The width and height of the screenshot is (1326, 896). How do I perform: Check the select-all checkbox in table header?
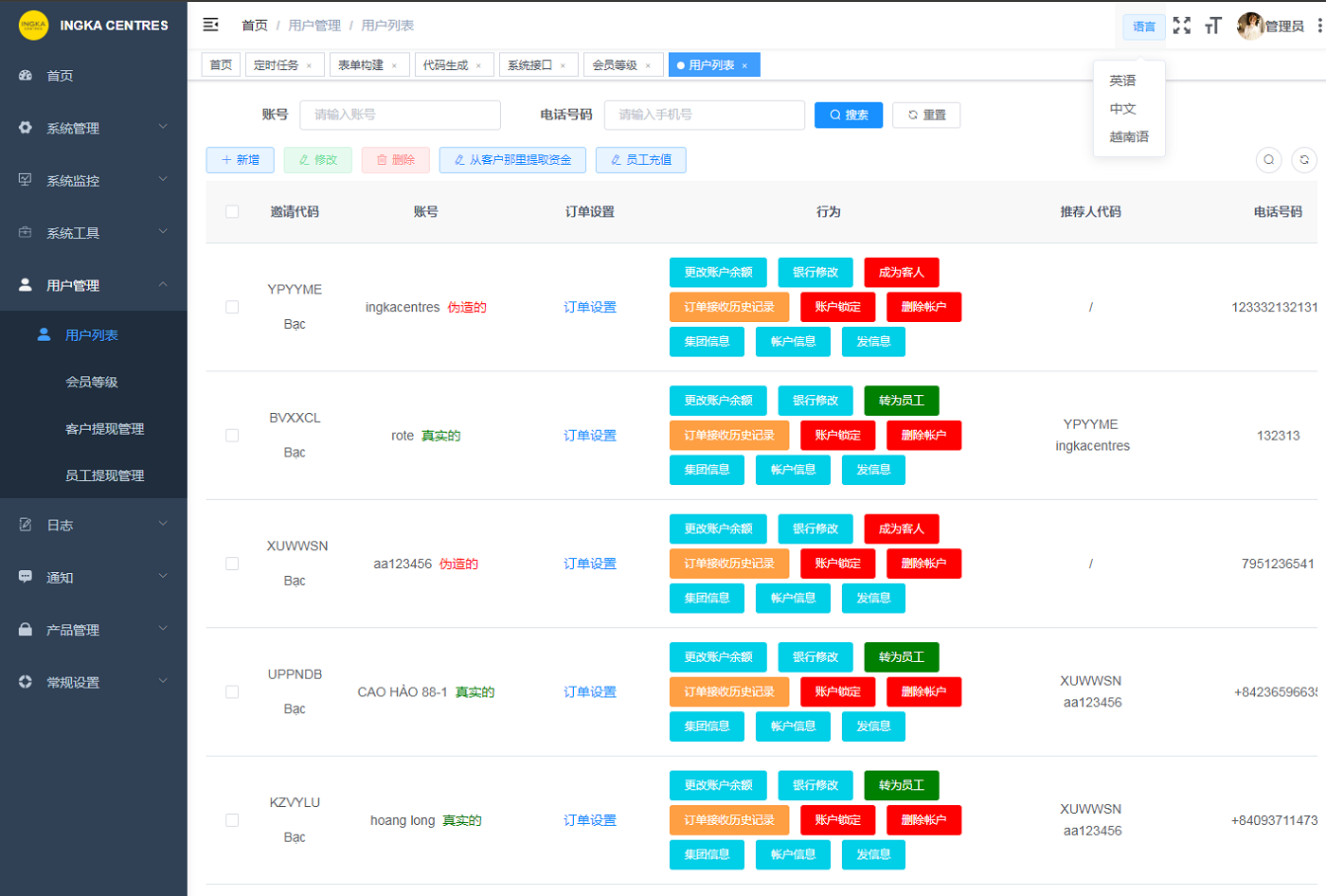[x=232, y=211]
